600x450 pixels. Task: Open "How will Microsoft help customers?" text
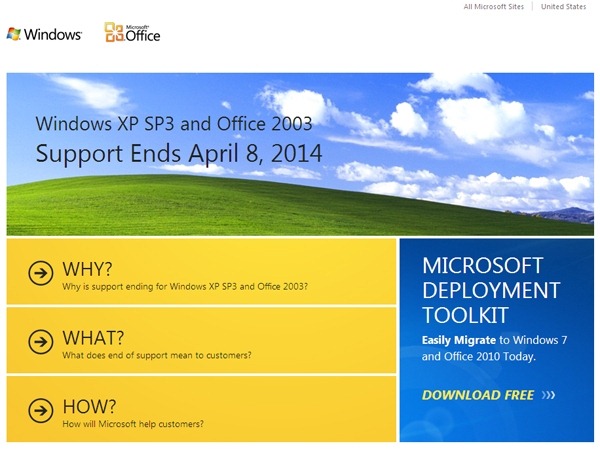point(133,424)
